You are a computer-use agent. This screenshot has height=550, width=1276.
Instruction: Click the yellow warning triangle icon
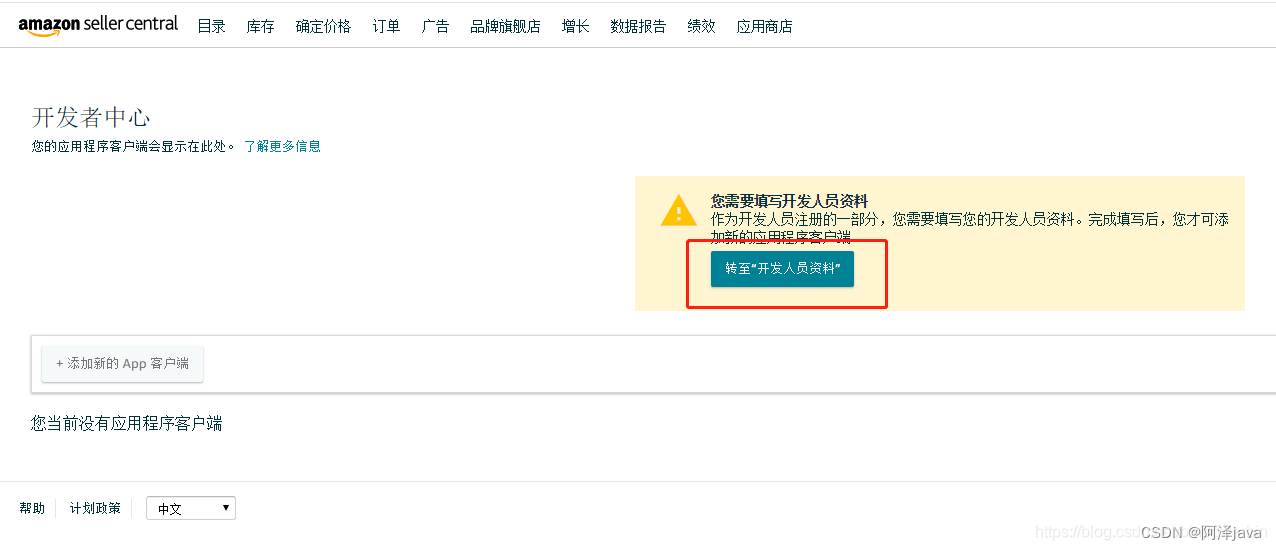coord(678,211)
